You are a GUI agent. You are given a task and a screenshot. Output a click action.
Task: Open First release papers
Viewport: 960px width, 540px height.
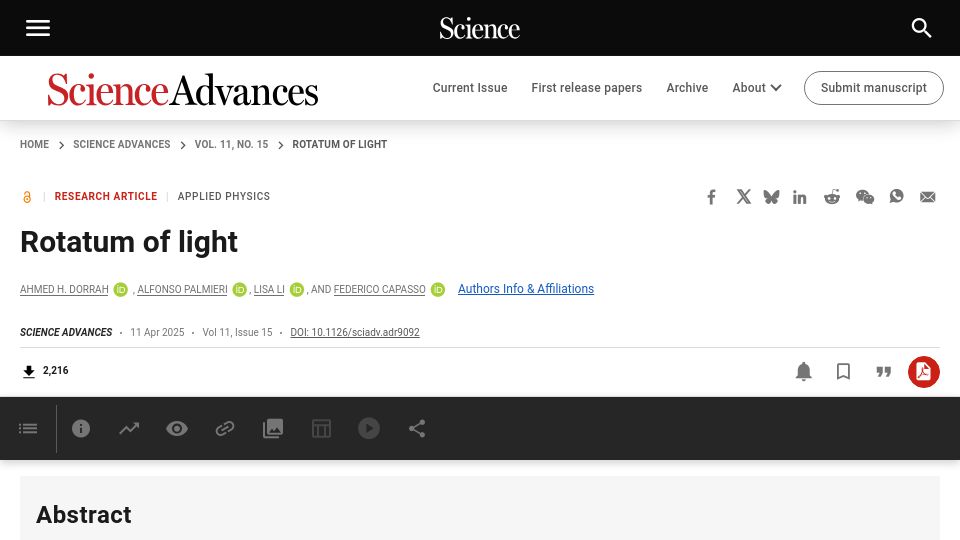(587, 88)
